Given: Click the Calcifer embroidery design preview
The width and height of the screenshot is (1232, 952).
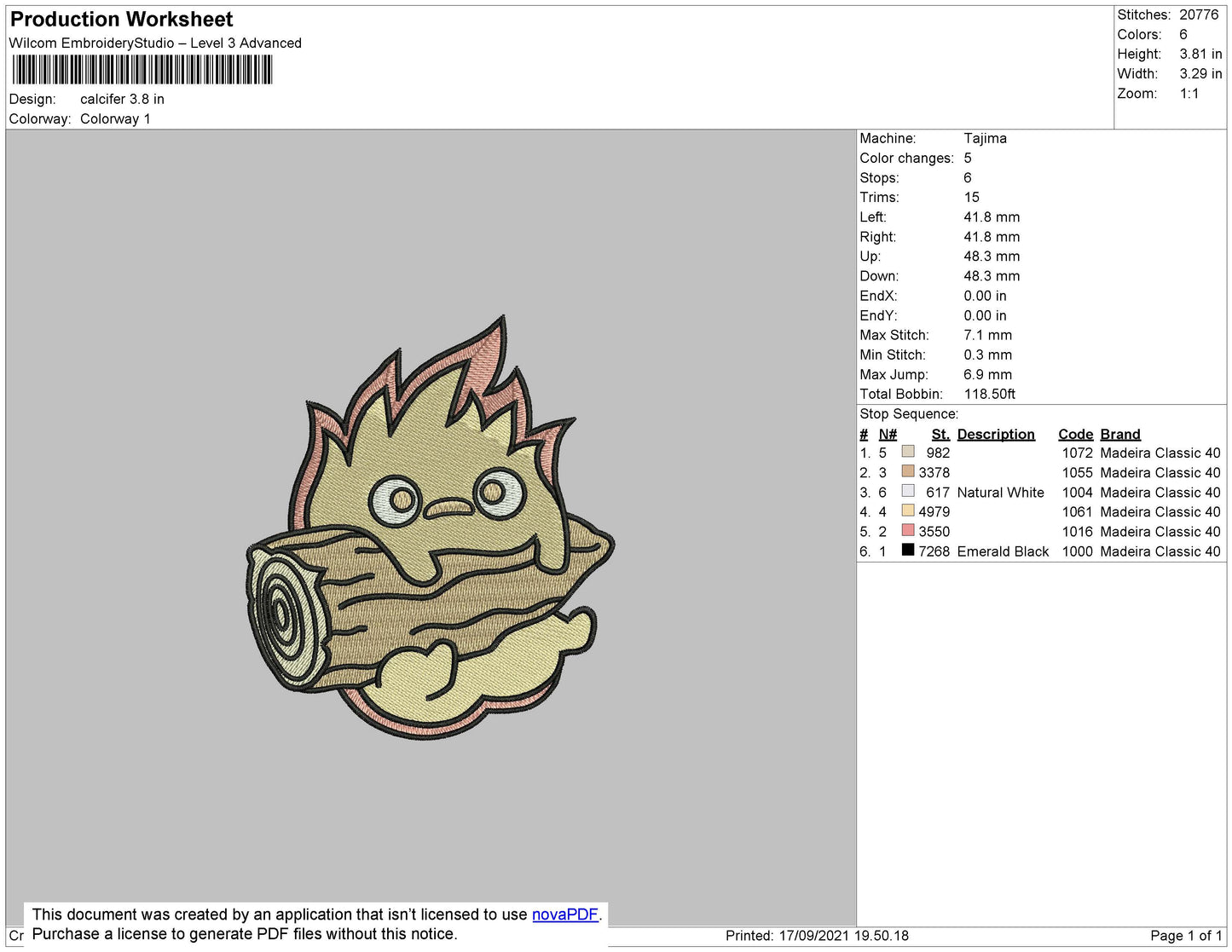Looking at the screenshot, I should point(430,530).
